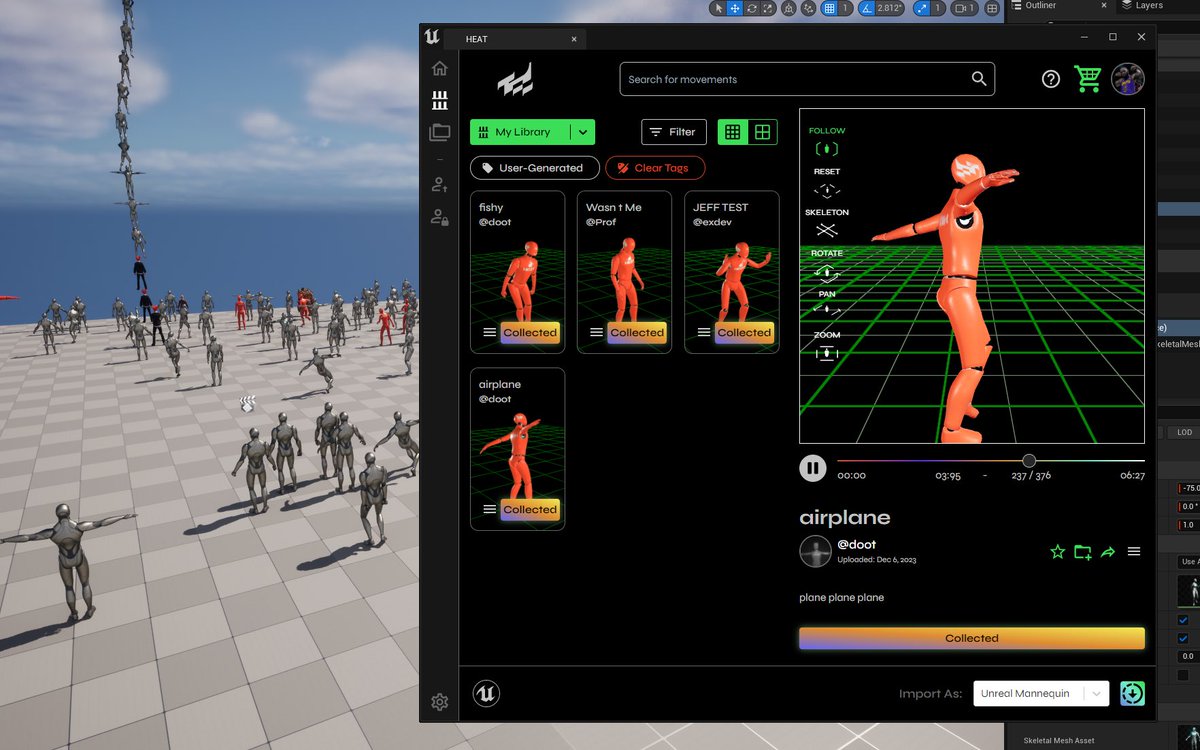Open the movements library sidebar icon
The image size is (1200, 750).
coord(439,100)
